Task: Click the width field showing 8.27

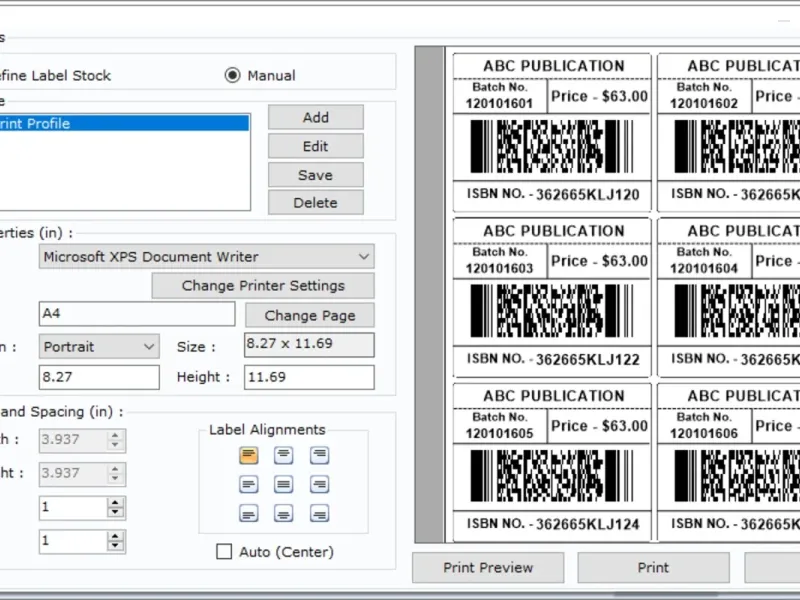Action: tap(99, 377)
